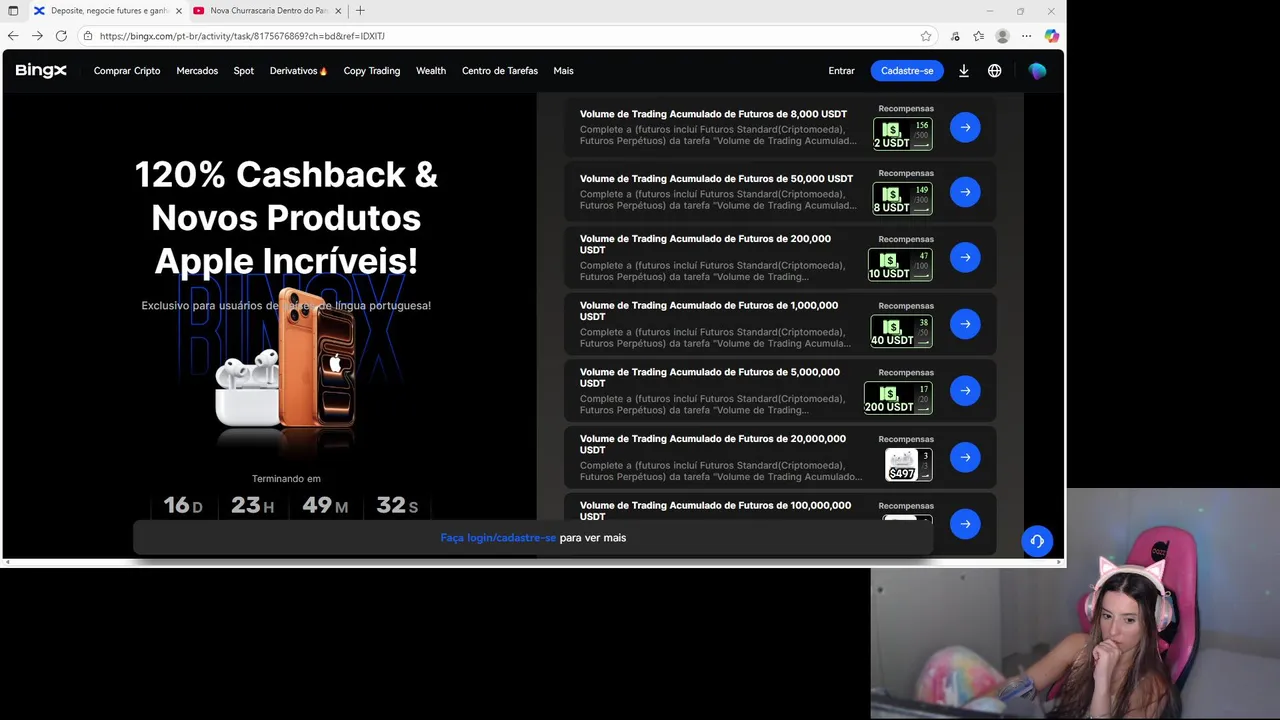Open the 50,000 USDT futures task arrow
Screen dimensions: 1280x720
965,192
